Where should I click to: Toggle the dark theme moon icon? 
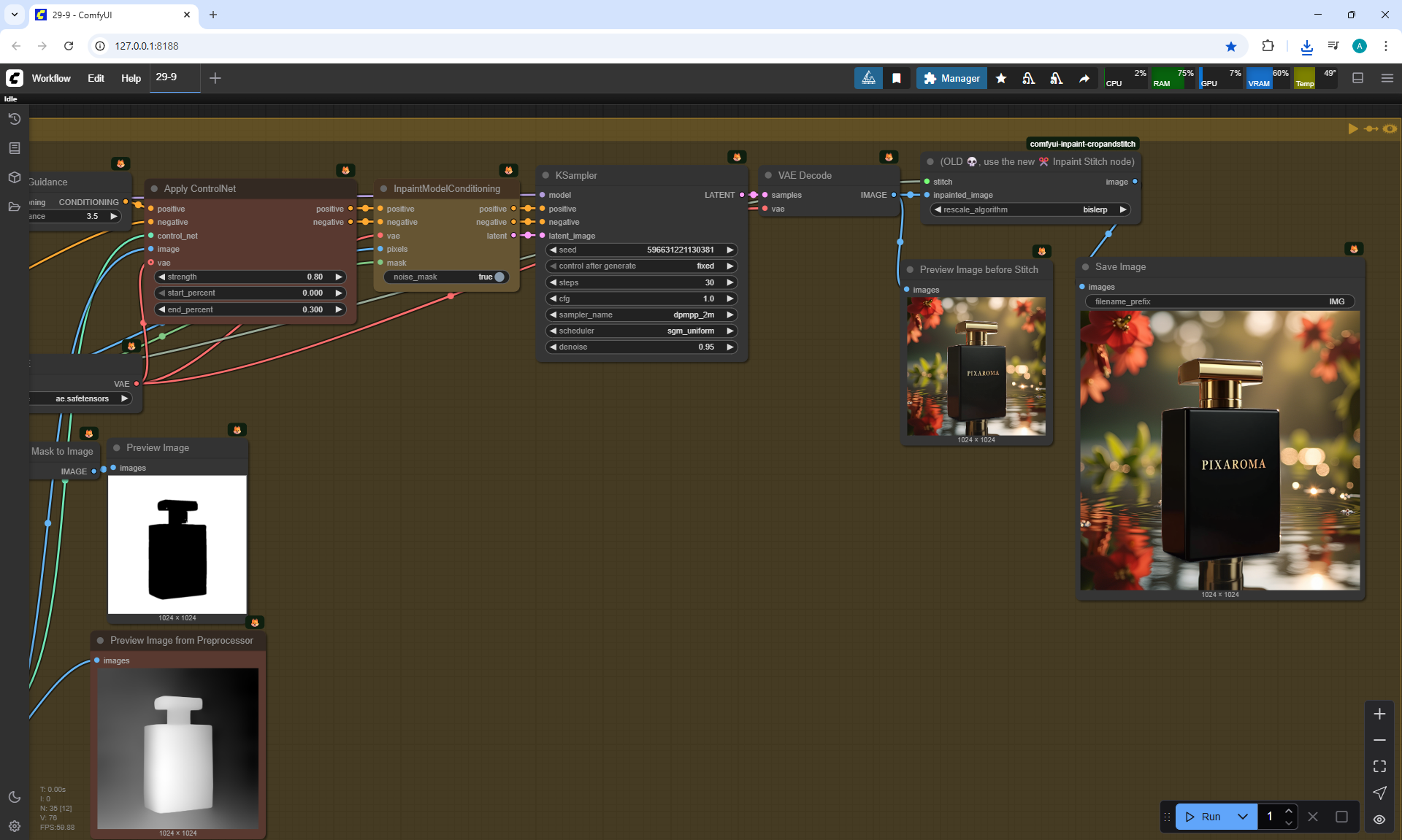(14, 797)
